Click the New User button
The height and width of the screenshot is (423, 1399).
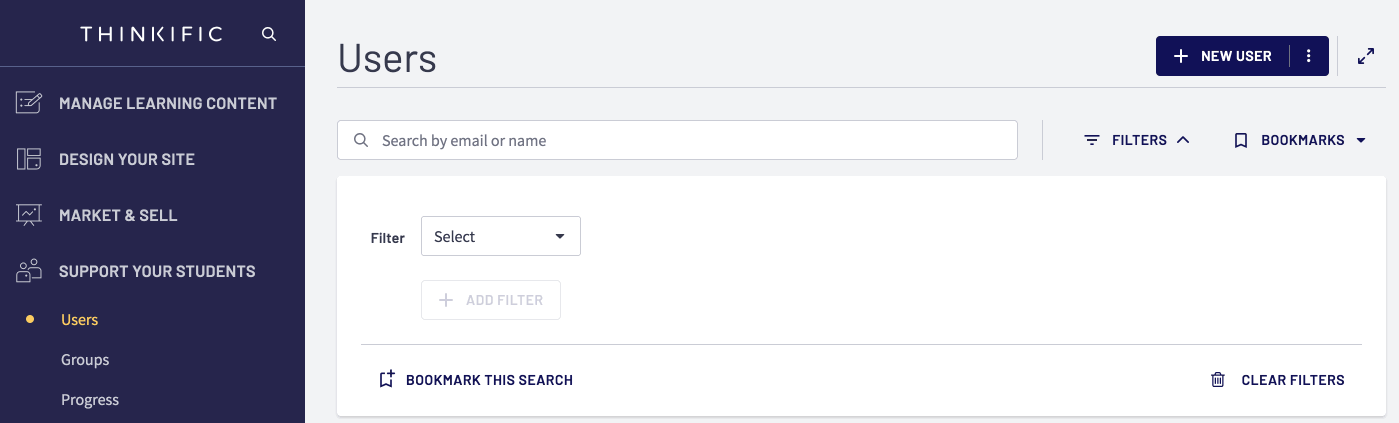(1223, 56)
